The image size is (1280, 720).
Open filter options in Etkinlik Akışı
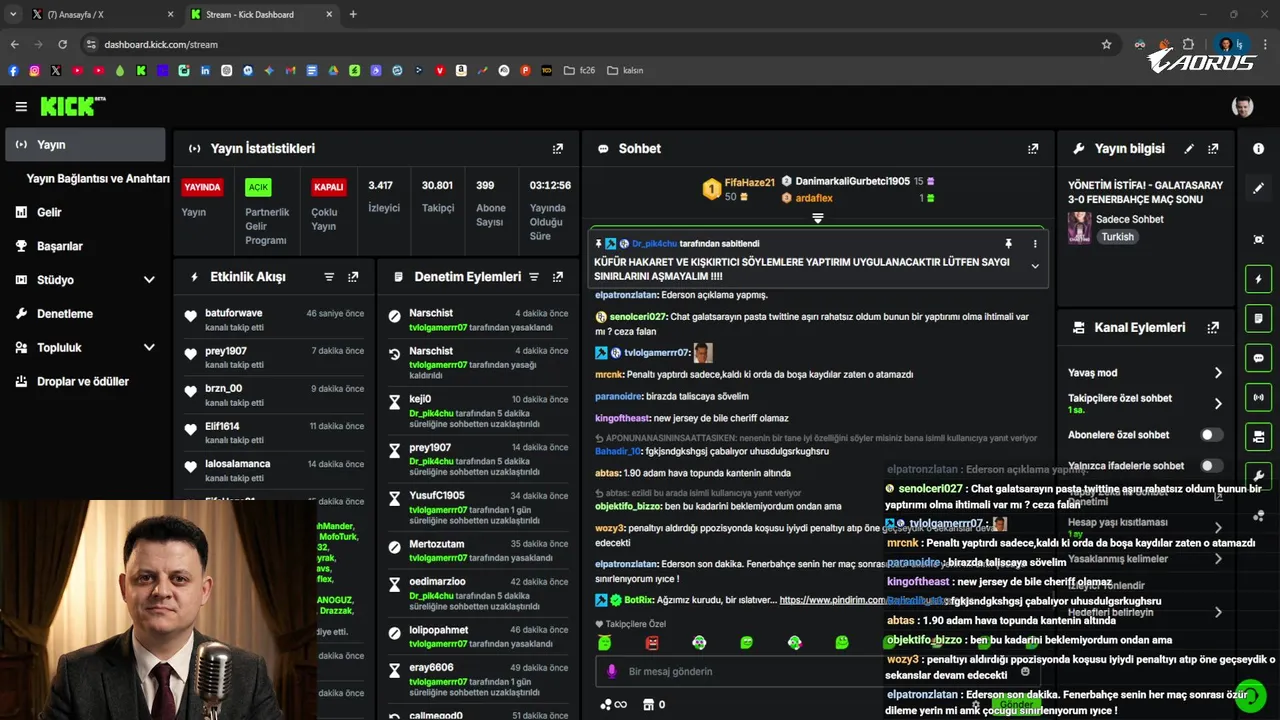(x=329, y=277)
